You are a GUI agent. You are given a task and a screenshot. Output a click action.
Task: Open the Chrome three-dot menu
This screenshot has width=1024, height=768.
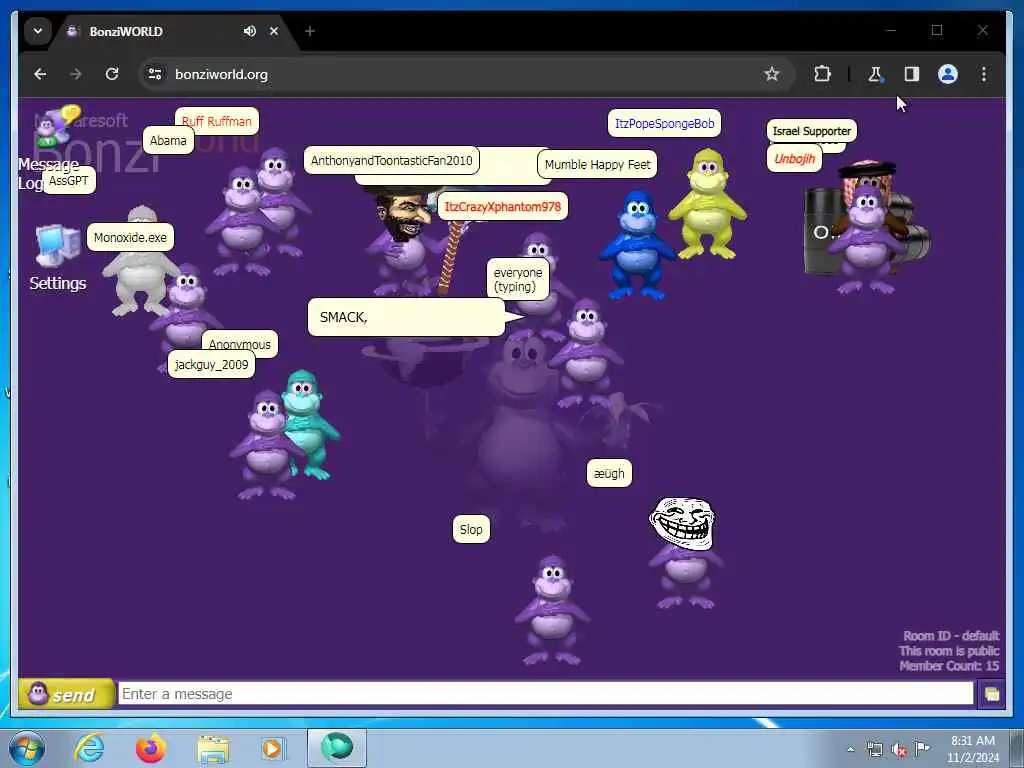click(x=984, y=74)
